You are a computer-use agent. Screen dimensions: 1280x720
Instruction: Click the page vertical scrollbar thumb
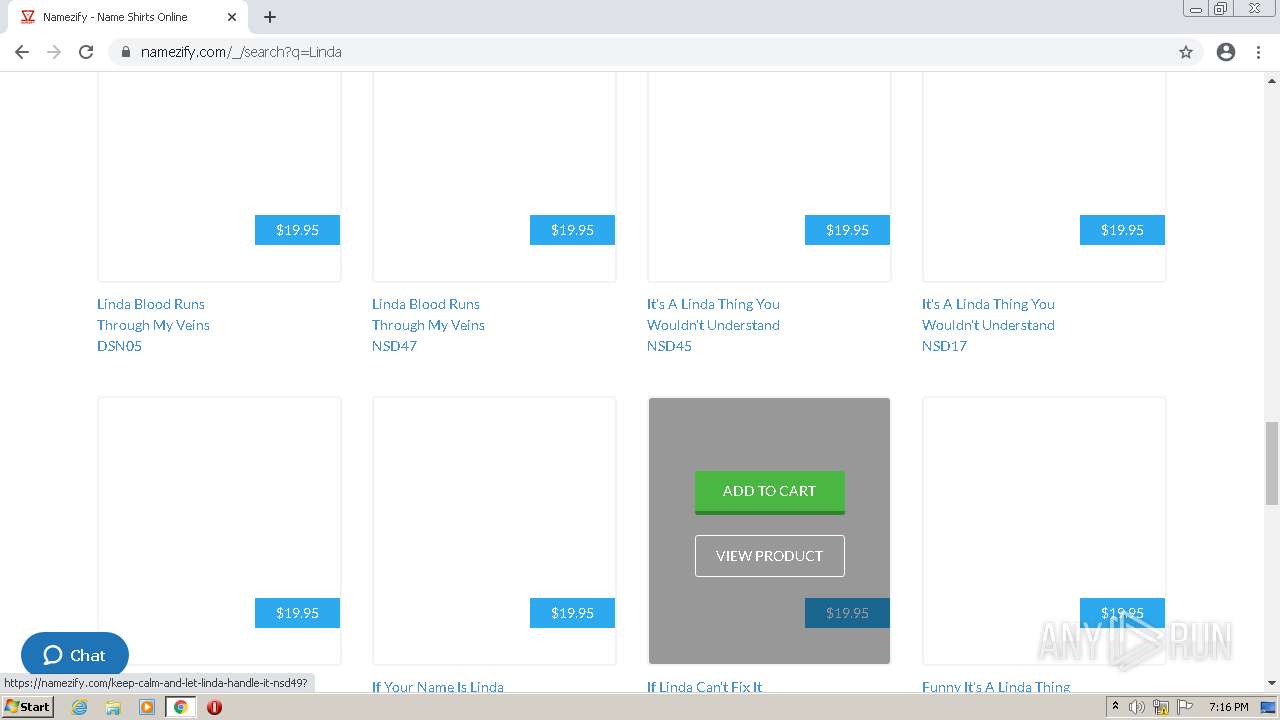1272,464
